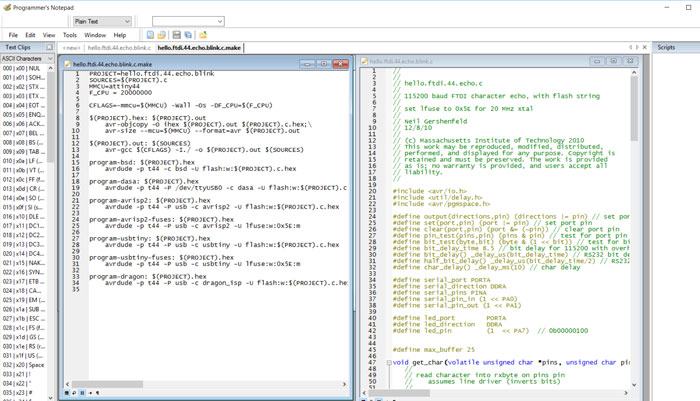Click document icon in blink.c window title
700x401 pixels.
pyautogui.click(x=364, y=61)
